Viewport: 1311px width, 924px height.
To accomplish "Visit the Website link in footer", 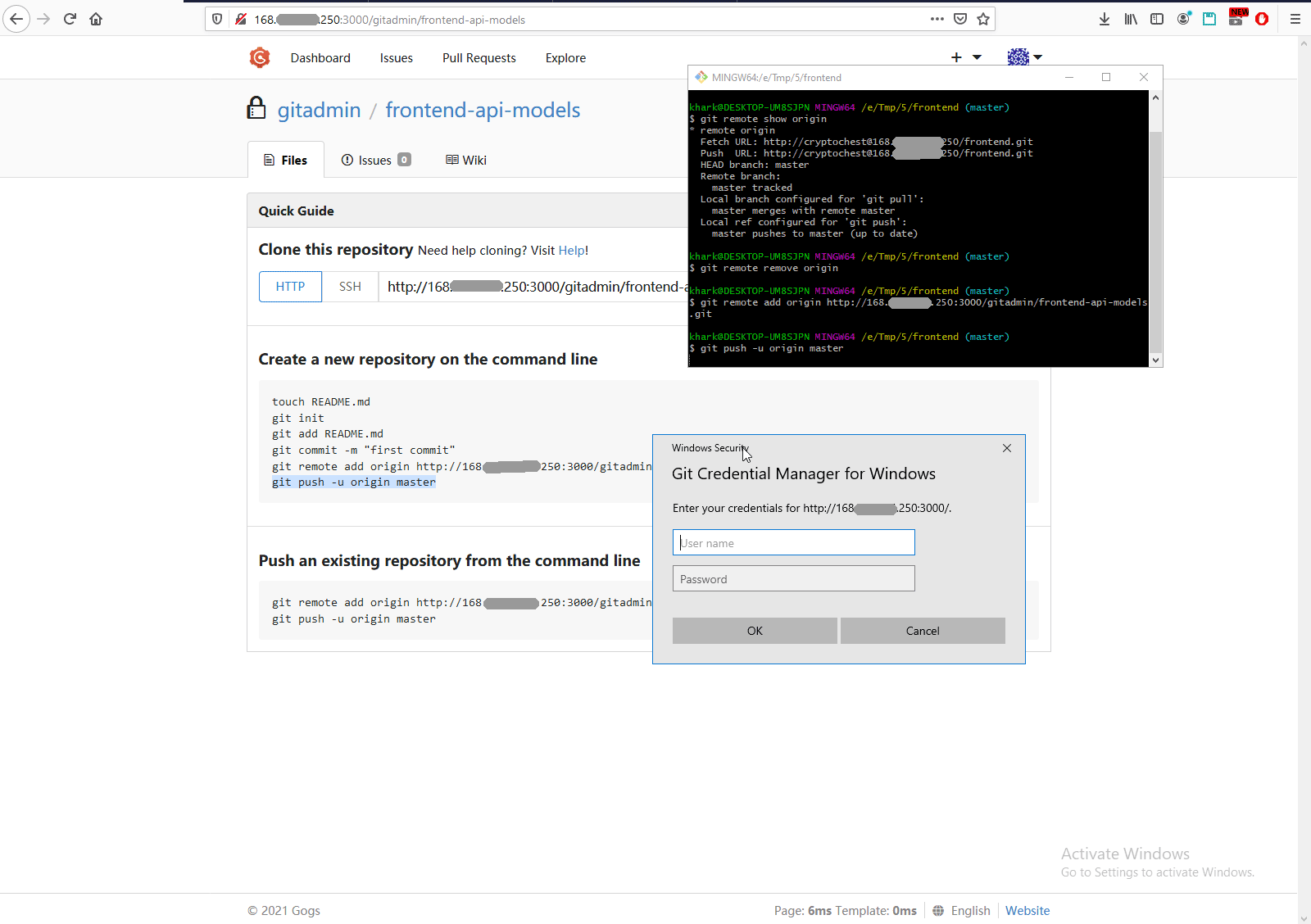I will (x=1027, y=911).
